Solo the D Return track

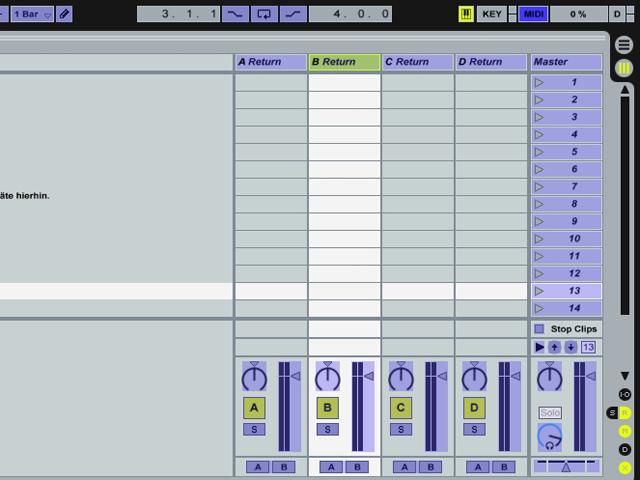pos(474,429)
